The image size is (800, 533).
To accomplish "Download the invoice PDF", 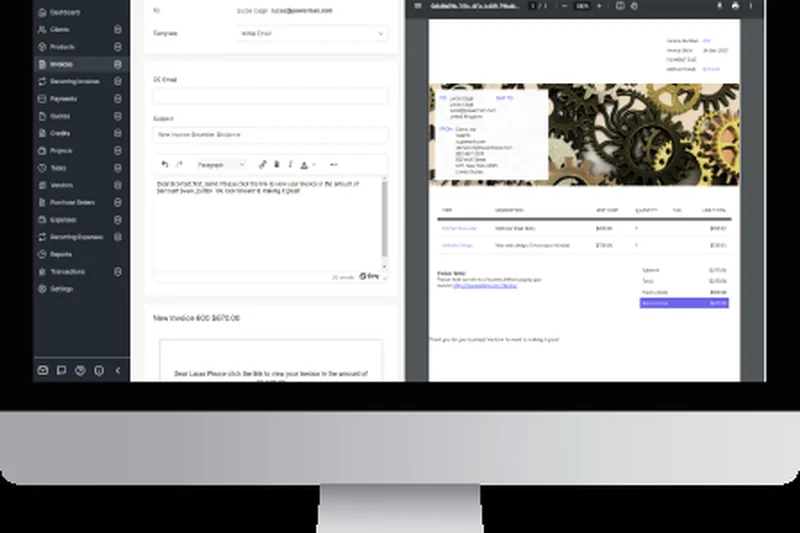I will [x=719, y=6].
